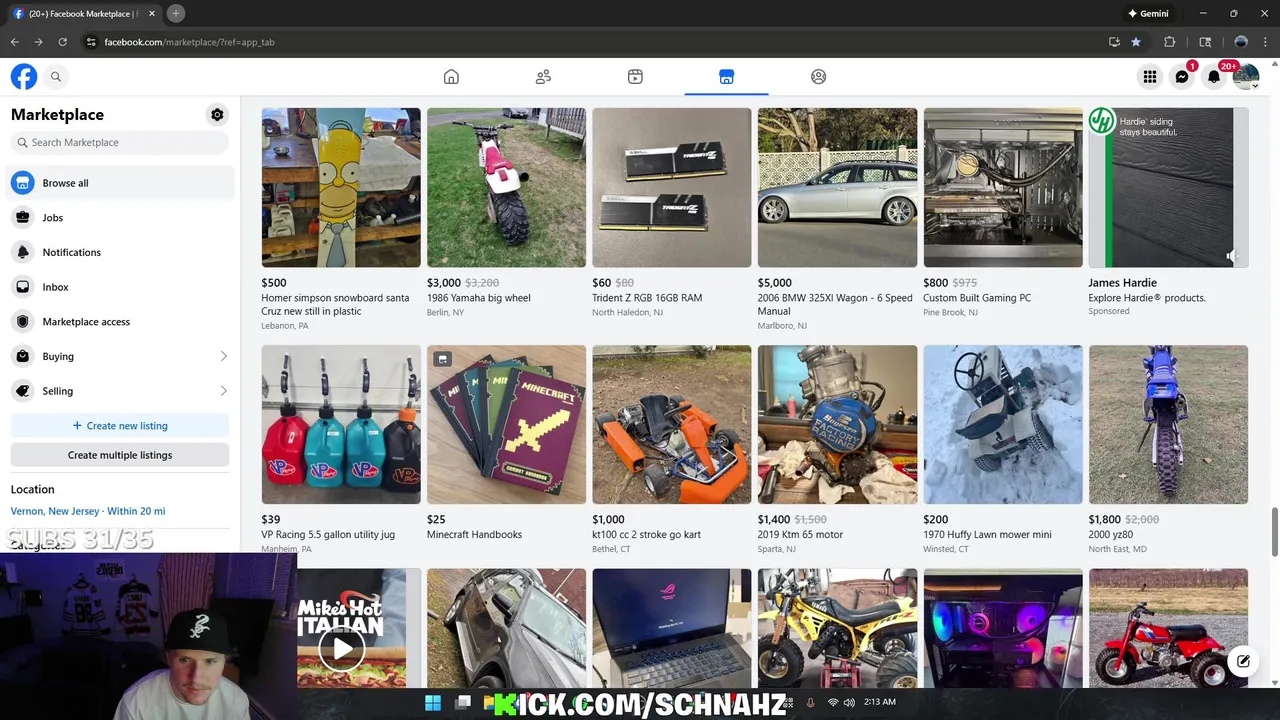The image size is (1280, 720).
Task: Open VP Racing utility jug photo
Action: [341, 424]
